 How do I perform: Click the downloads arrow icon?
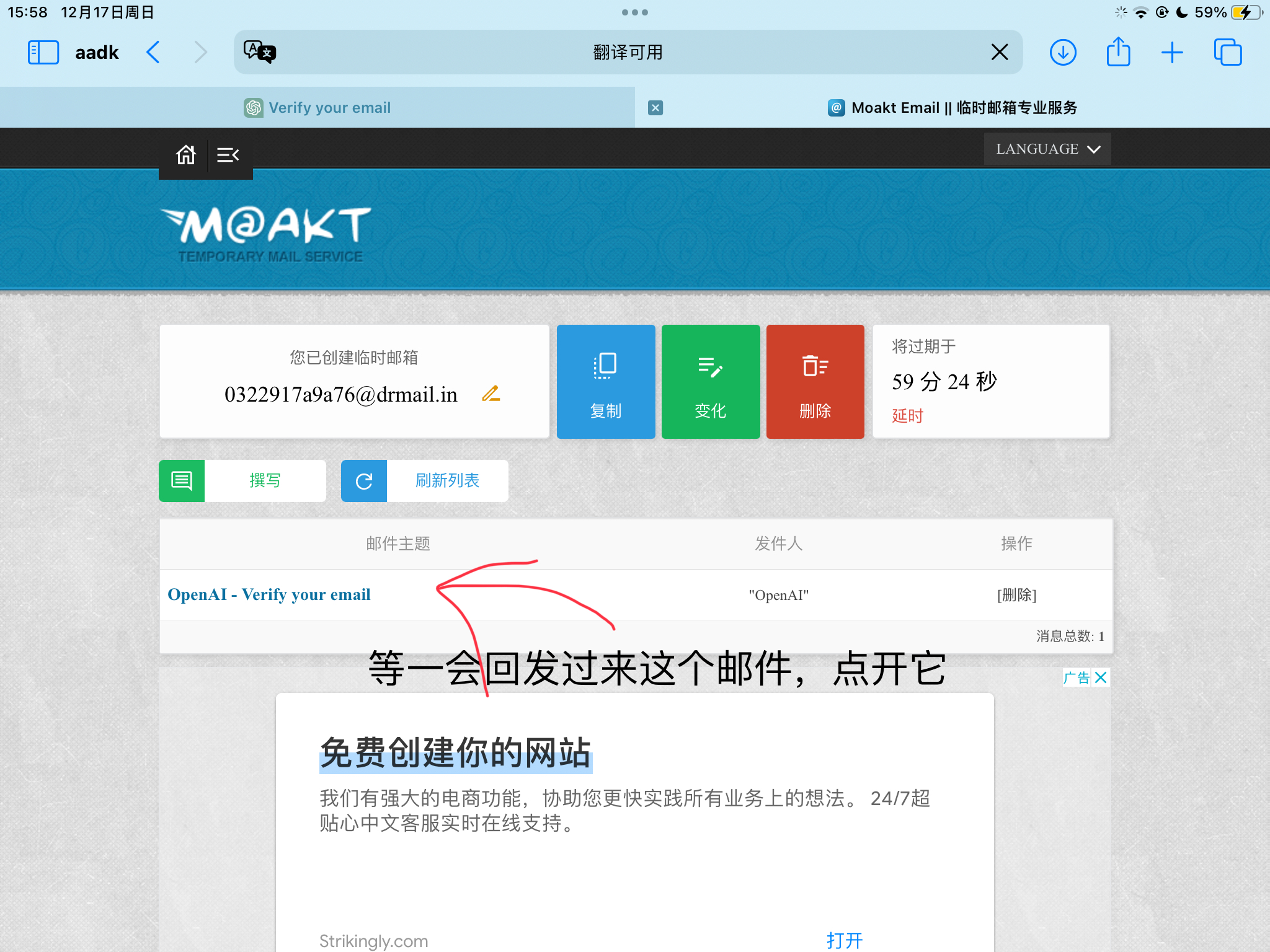coord(1063,52)
